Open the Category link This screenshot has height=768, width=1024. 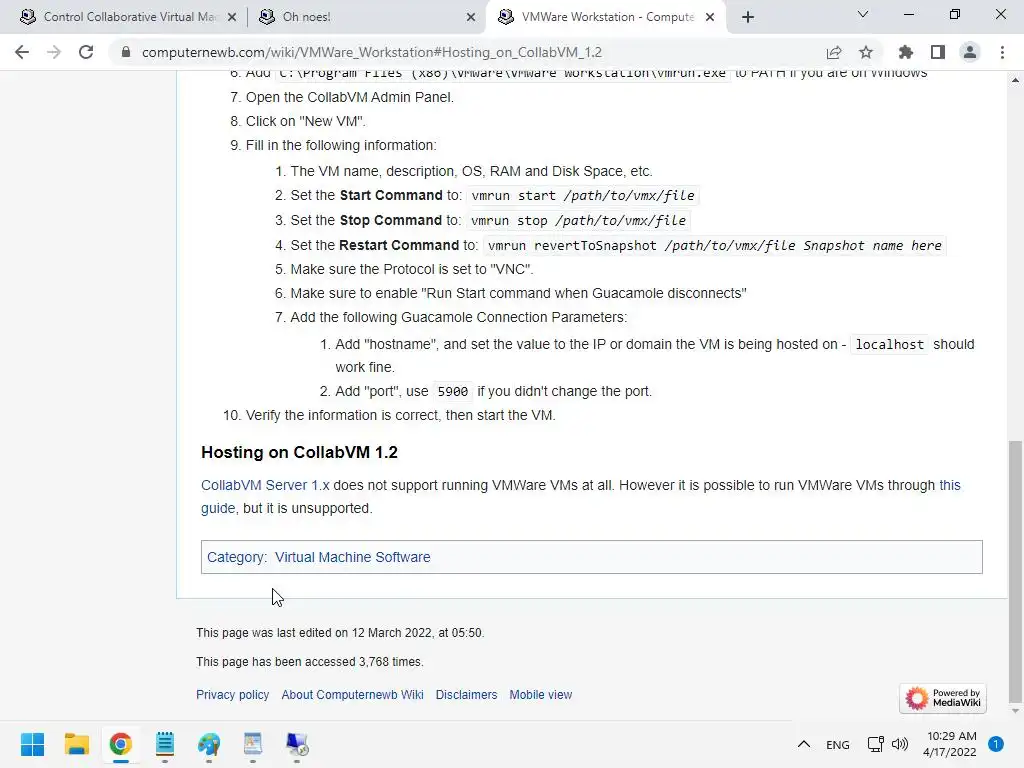[236, 557]
